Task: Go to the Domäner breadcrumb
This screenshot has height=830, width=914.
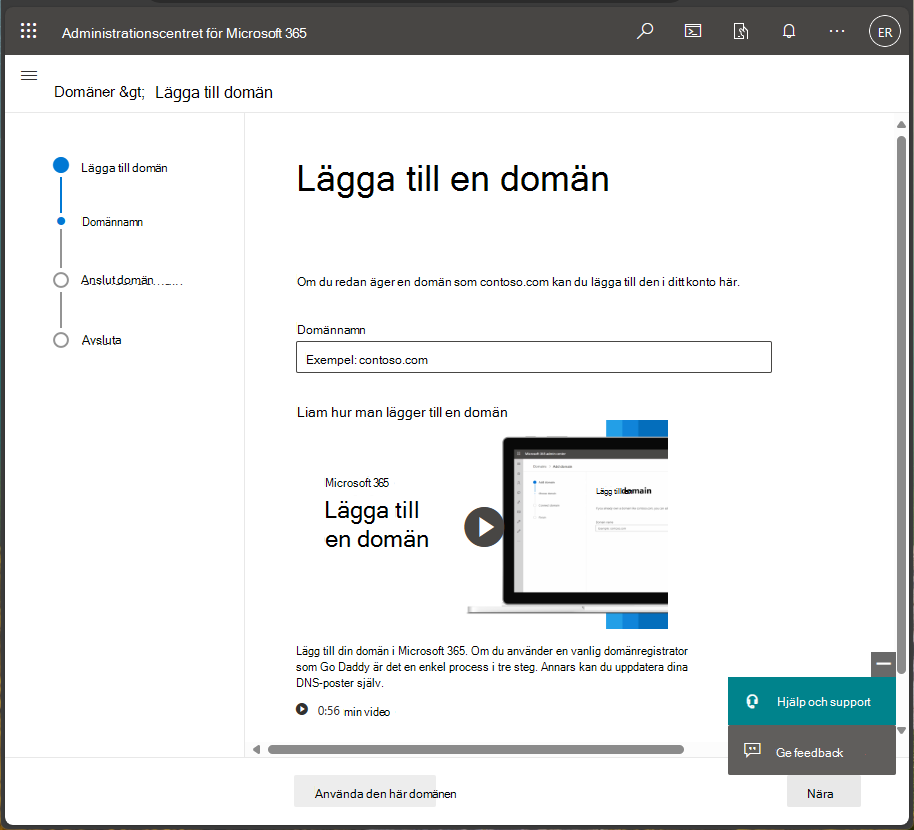Action: (85, 92)
